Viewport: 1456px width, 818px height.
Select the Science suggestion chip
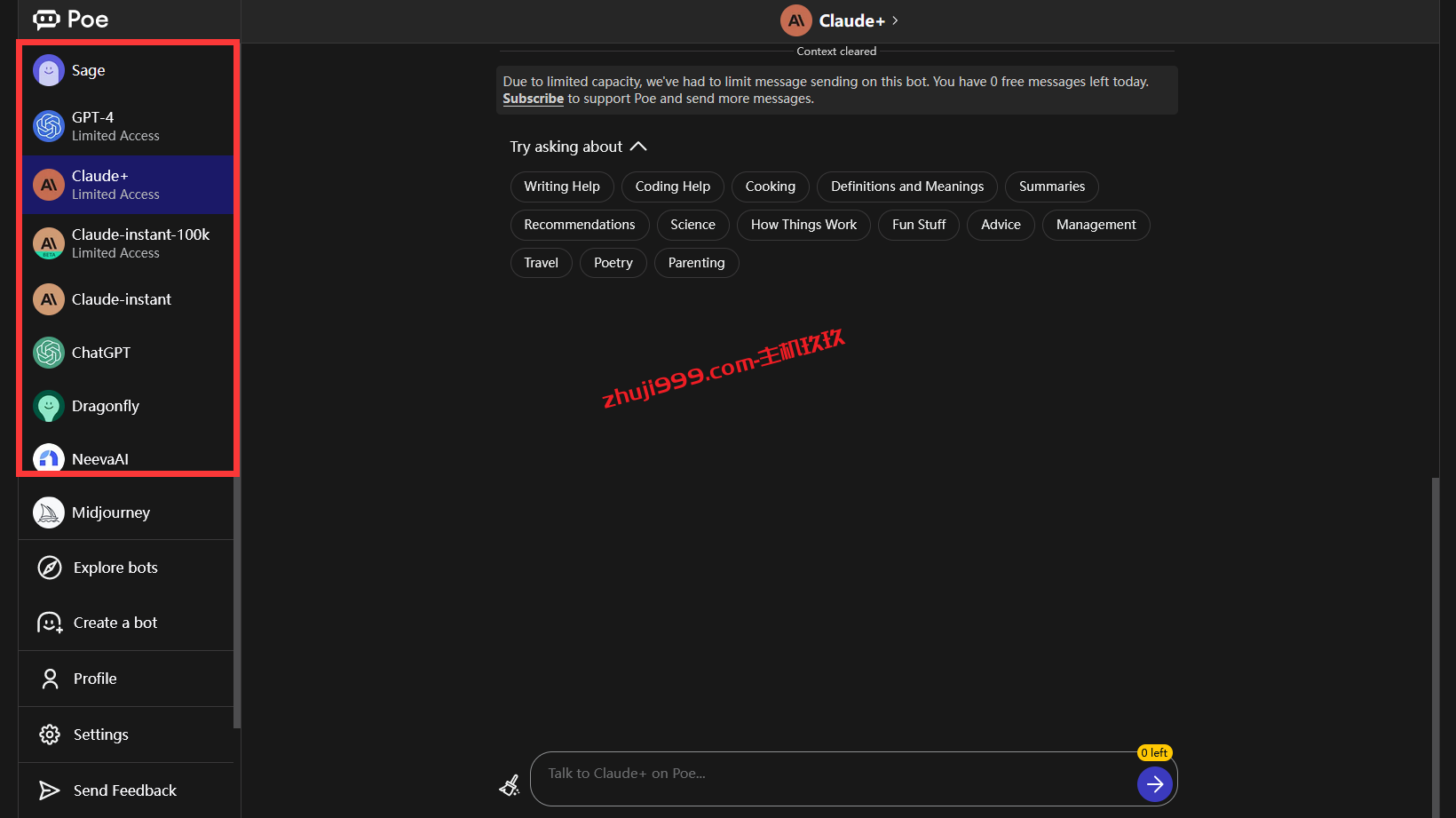pyautogui.click(x=692, y=225)
